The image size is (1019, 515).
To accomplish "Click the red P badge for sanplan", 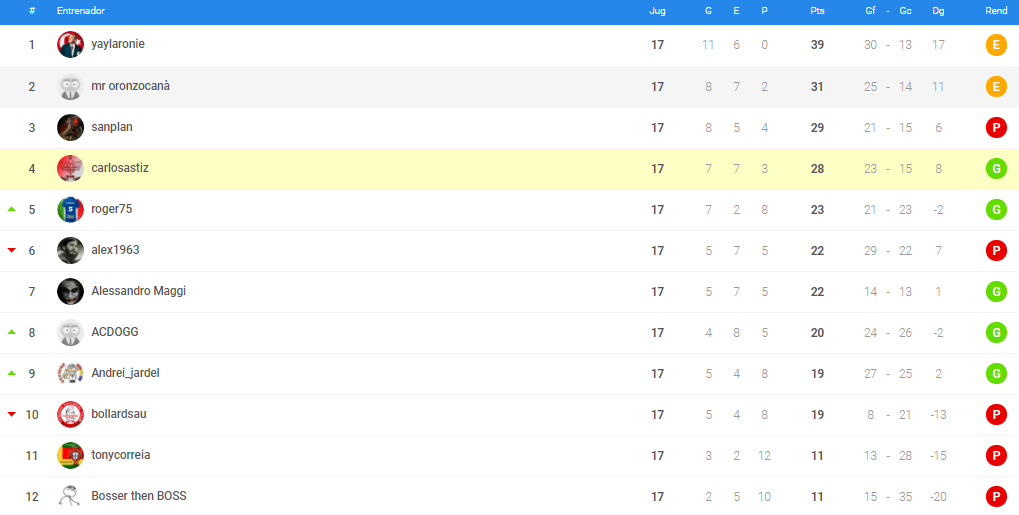I will (996, 127).
